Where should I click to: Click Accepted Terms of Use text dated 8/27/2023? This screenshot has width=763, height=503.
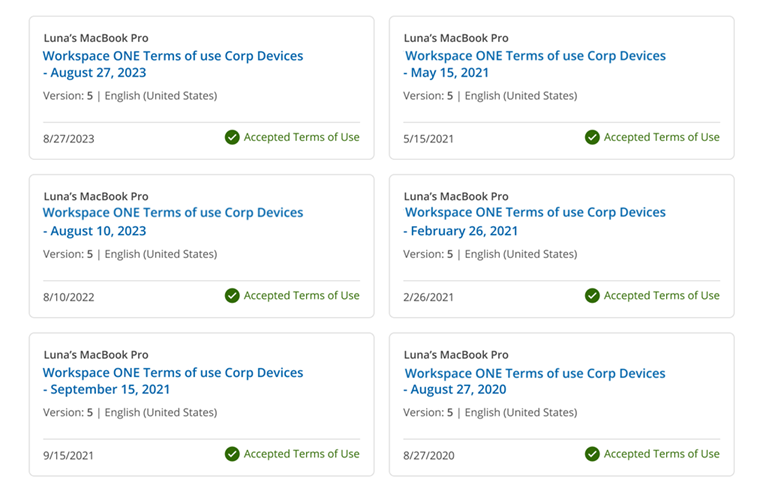[x=302, y=137]
